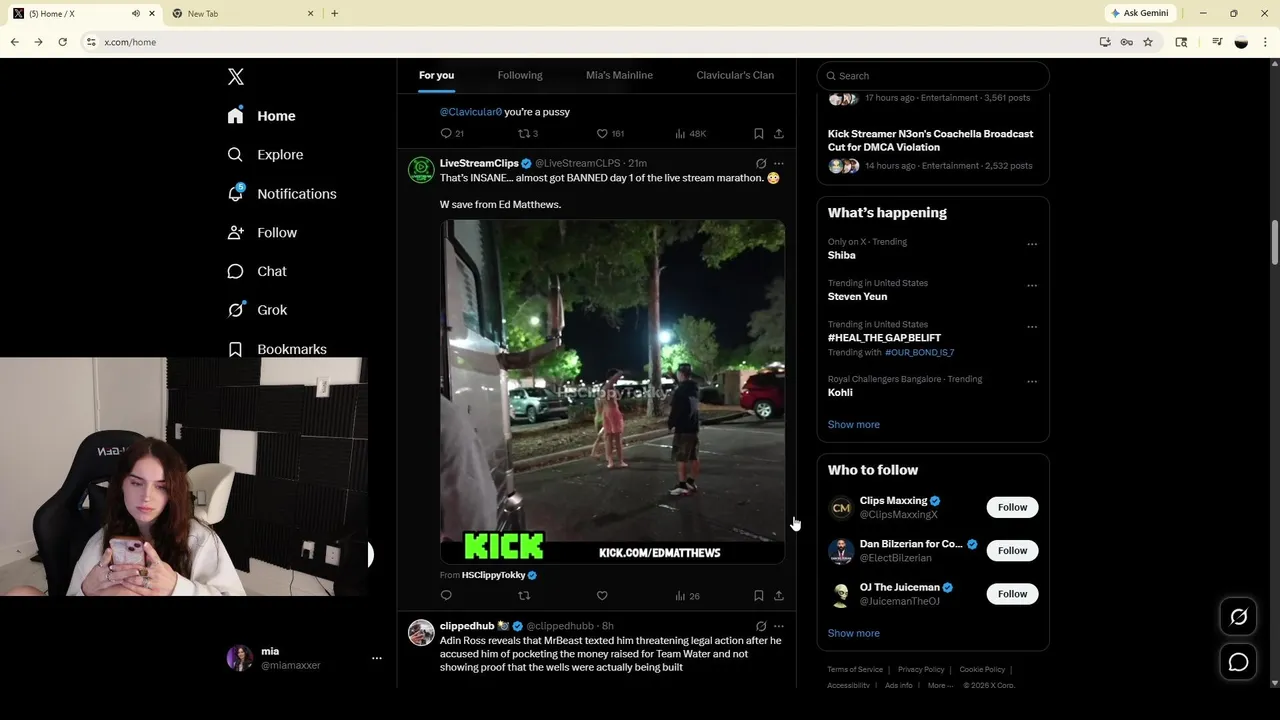The image size is (1280, 720).
Task: Bookmark the LiveStreamClips post
Action: pos(759,596)
